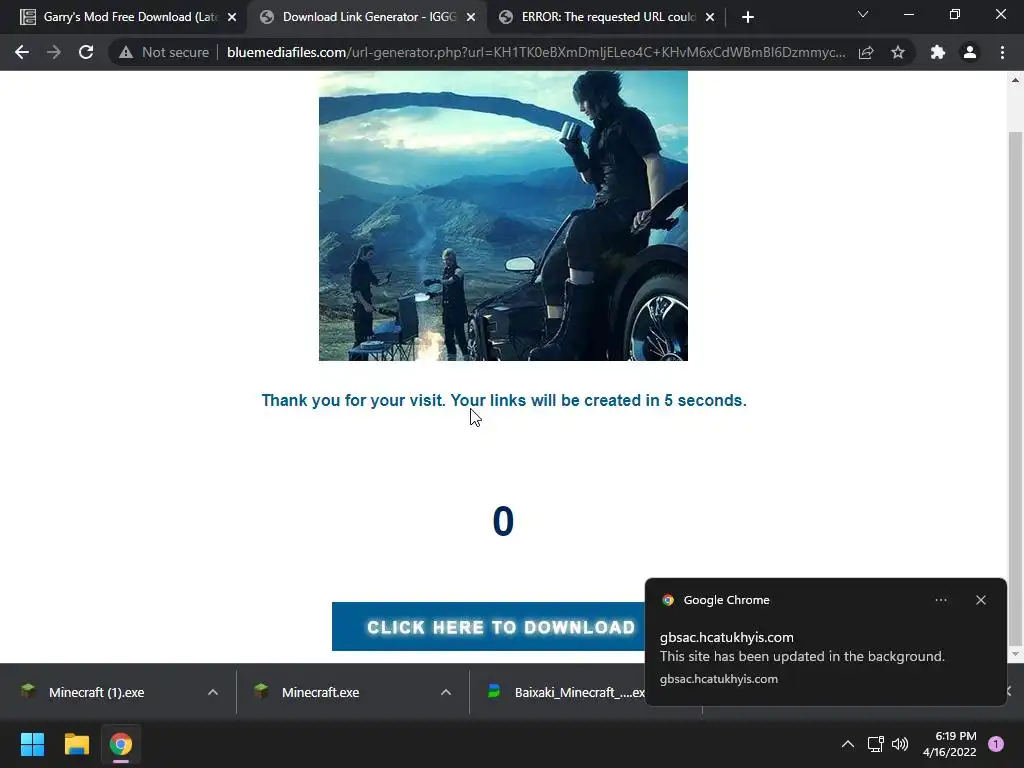Image resolution: width=1024 pixels, height=768 pixels.
Task: Click the scrollbar down arrow
Action: [x=1016, y=654]
